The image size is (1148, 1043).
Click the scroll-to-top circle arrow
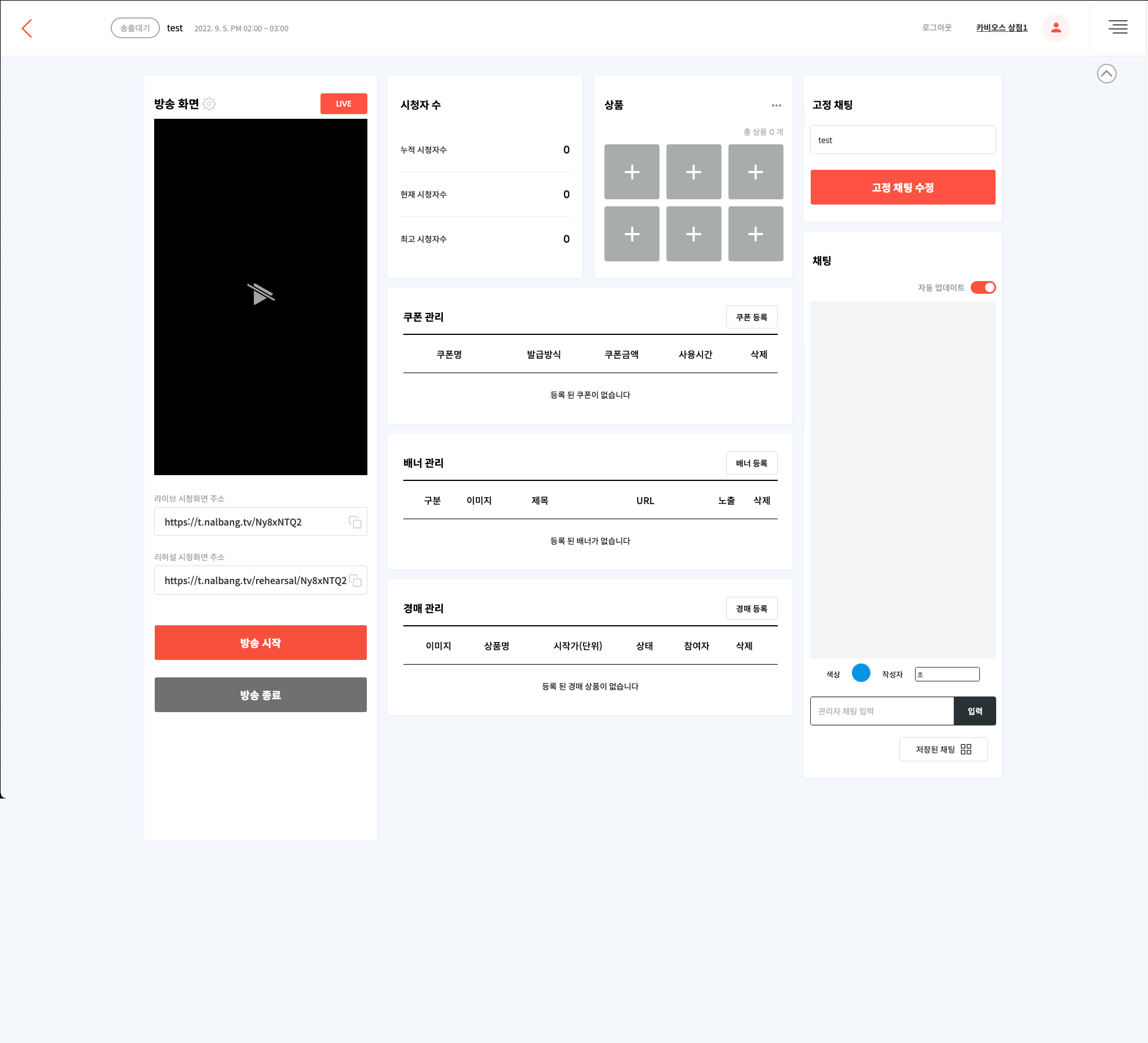pyautogui.click(x=1106, y=74)
